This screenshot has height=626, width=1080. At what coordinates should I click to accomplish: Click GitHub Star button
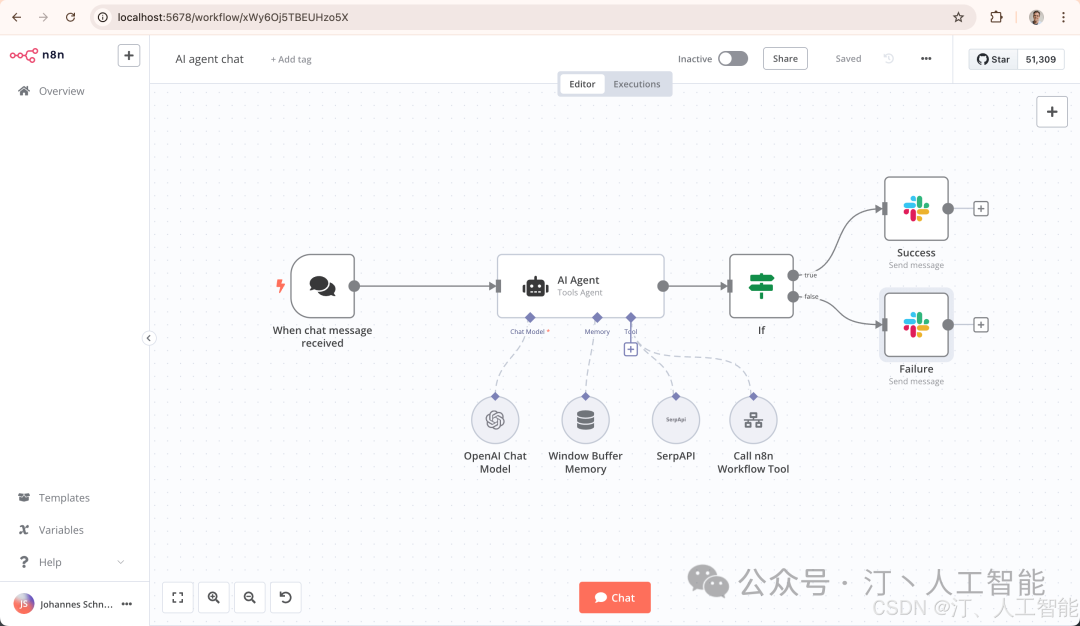pos(993,59)
